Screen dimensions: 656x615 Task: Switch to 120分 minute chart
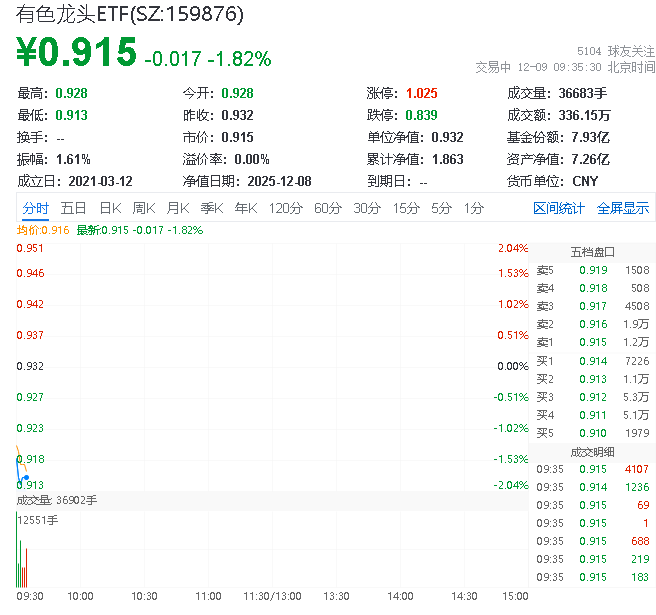pos(285,208)
